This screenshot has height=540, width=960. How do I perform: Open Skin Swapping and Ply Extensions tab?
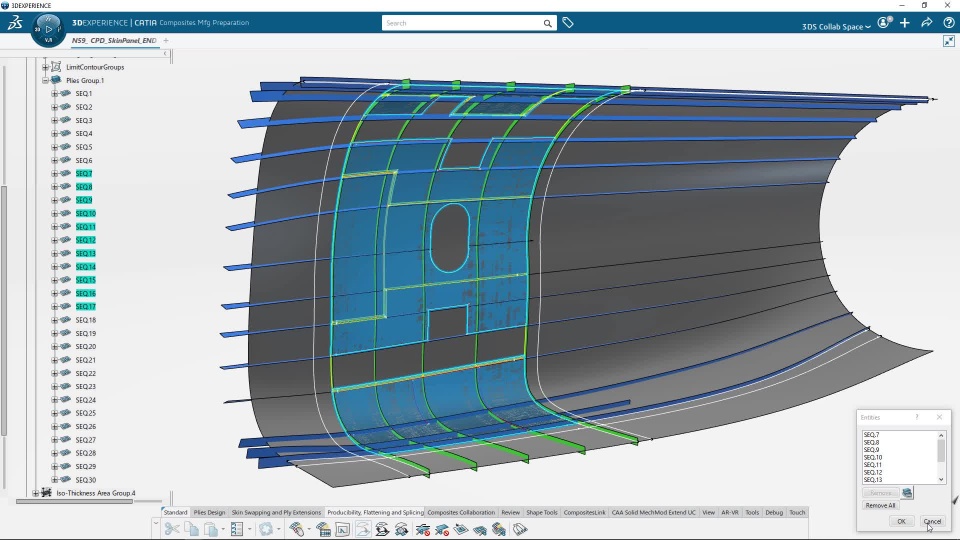pos(276,512)
